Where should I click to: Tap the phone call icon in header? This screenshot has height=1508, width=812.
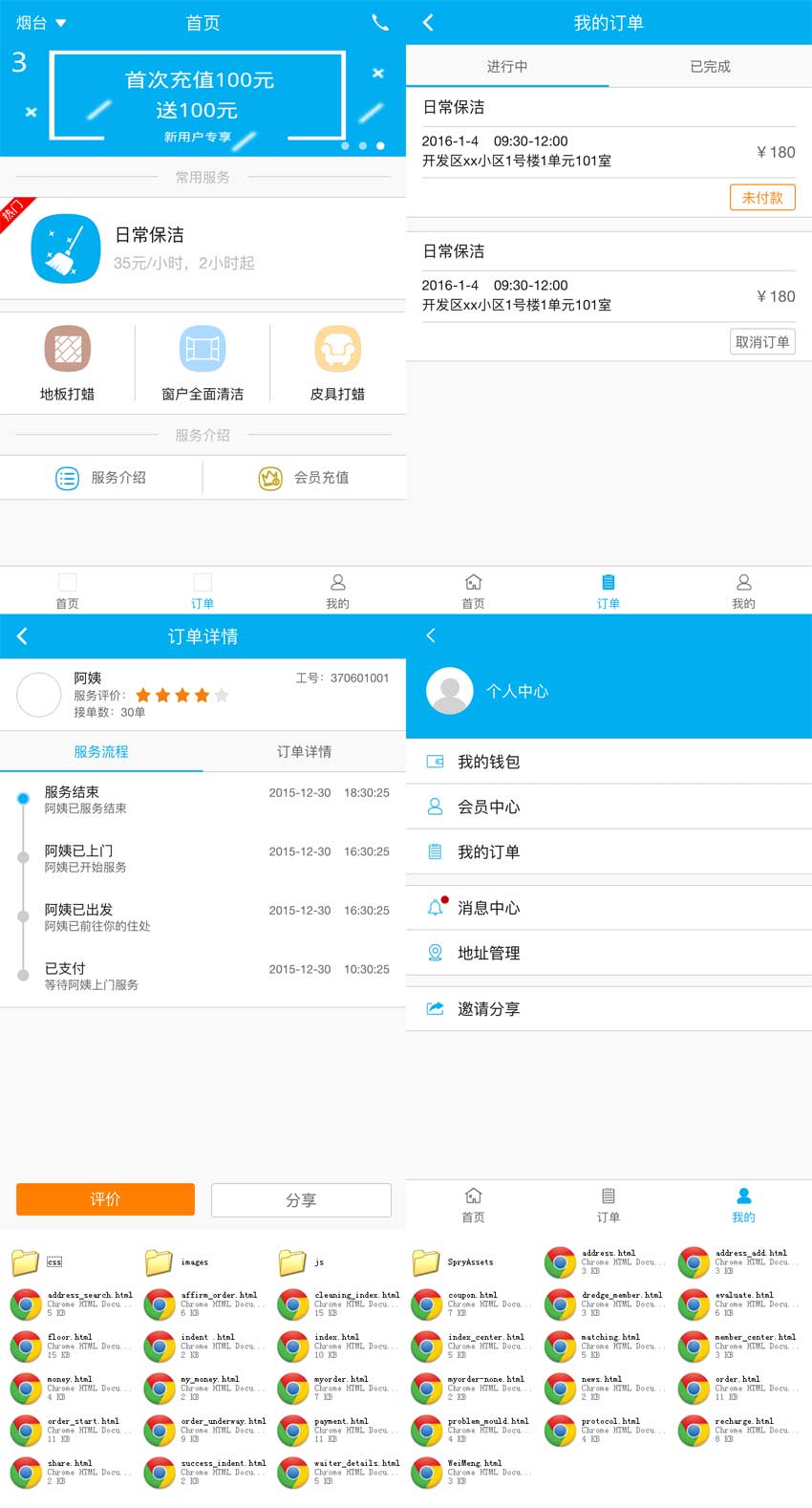pos(380,23)
